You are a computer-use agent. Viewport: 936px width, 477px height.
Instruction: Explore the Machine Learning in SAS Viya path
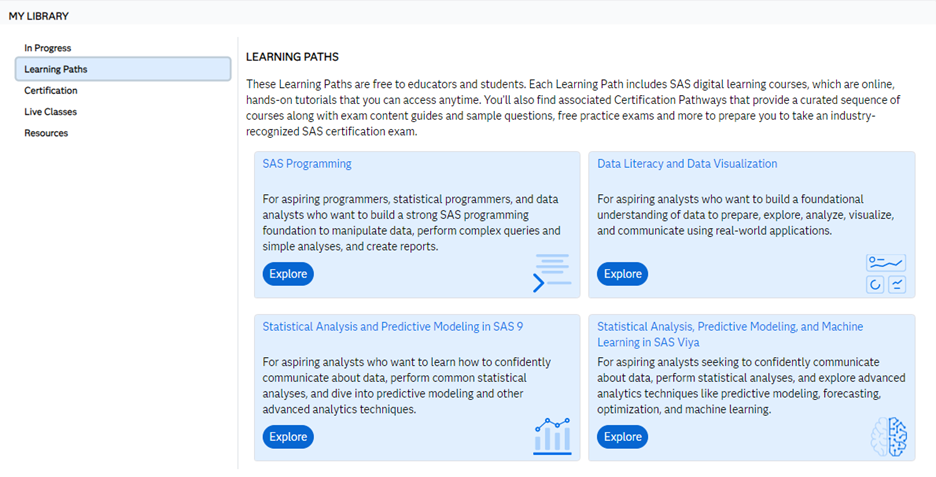[x=622, y=437]
